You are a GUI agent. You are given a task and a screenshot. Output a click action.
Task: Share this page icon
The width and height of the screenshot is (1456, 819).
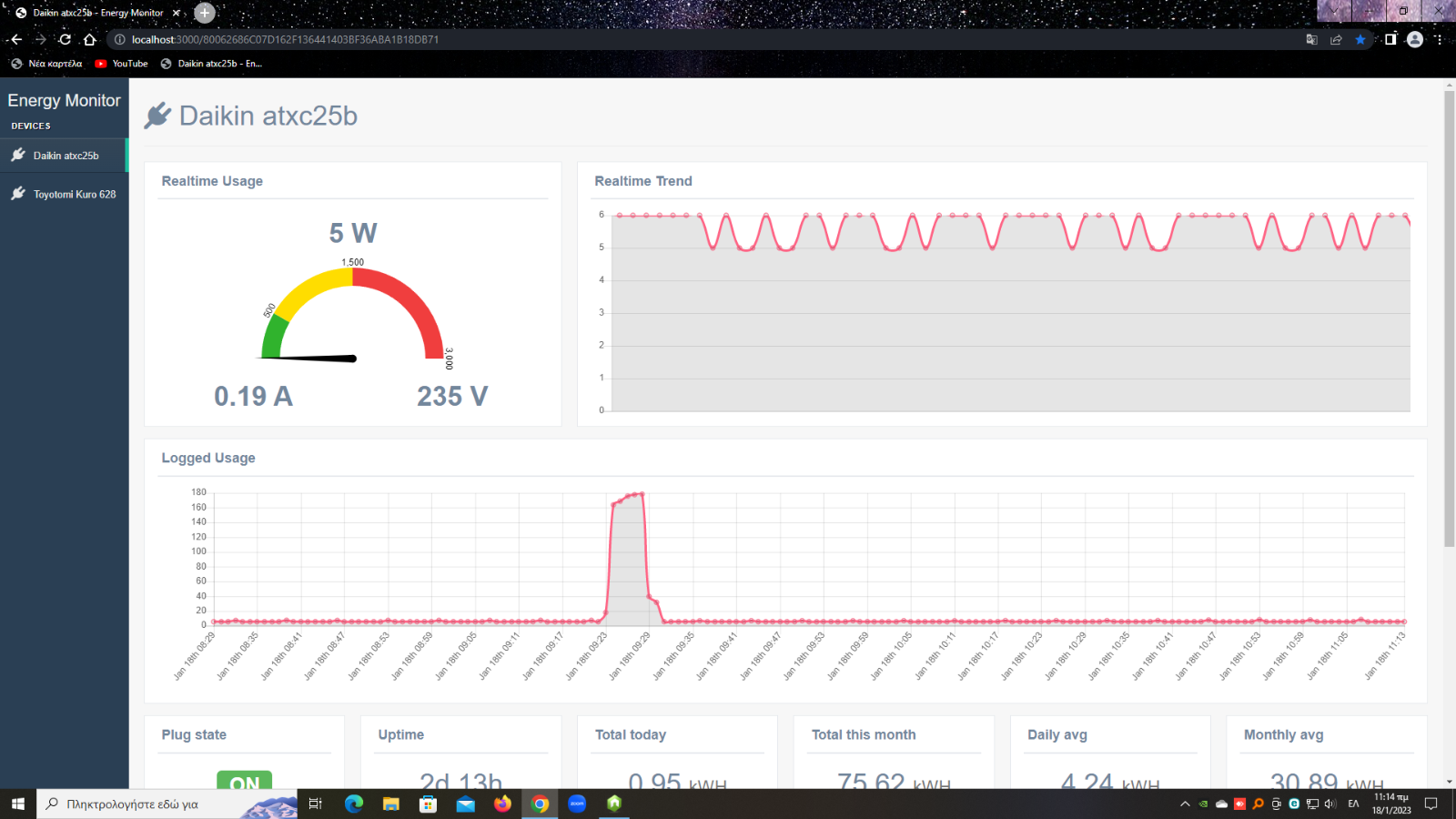[x=1336, y=39]
